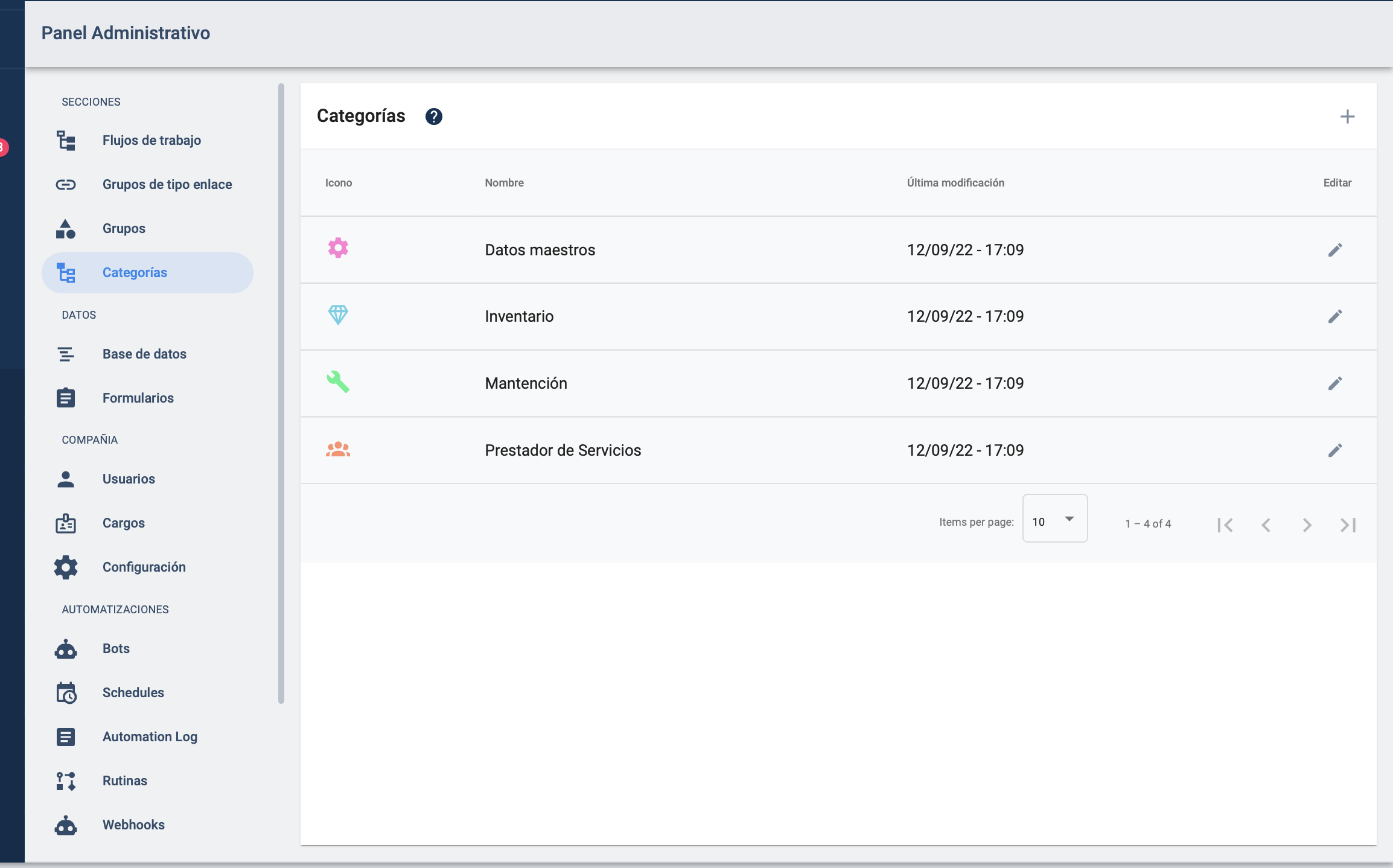This screenshot has height=868, width=1393.
Task: Open the Configuración section
Action: click(144, 567)
